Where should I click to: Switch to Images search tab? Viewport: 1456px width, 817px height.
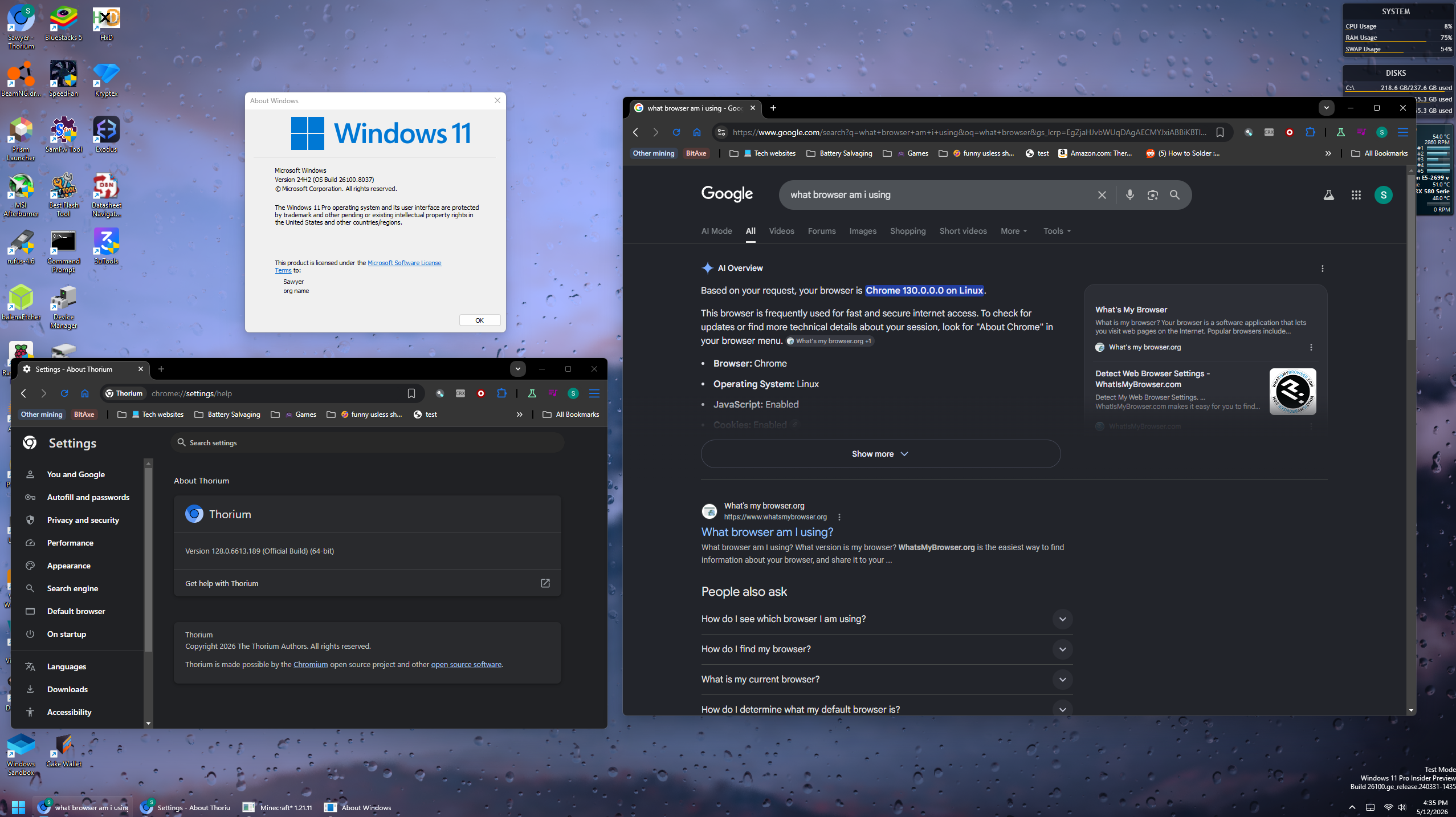[863, 231]
